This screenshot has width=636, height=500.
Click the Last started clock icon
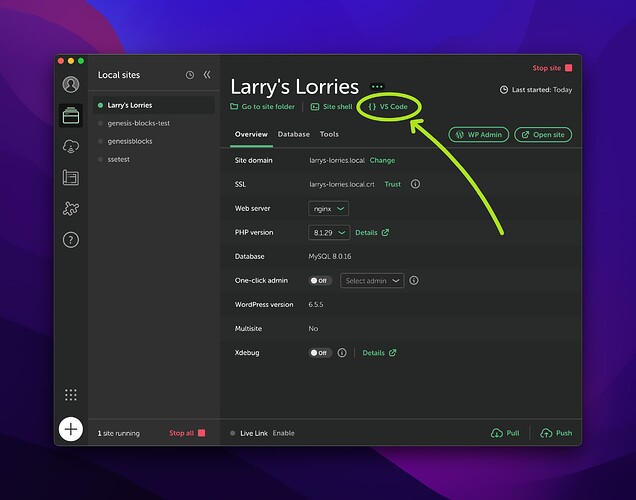[x=503, y=90]
